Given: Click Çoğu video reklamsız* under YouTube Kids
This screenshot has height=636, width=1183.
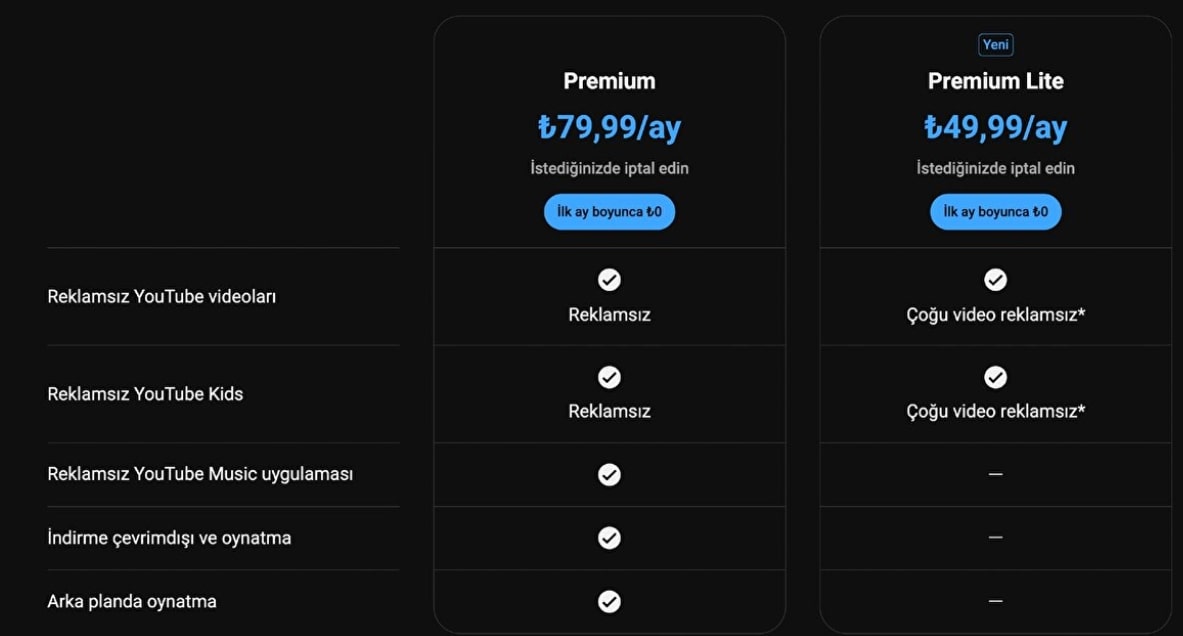Looking at the screenshot, I should [x=995, y=411].
